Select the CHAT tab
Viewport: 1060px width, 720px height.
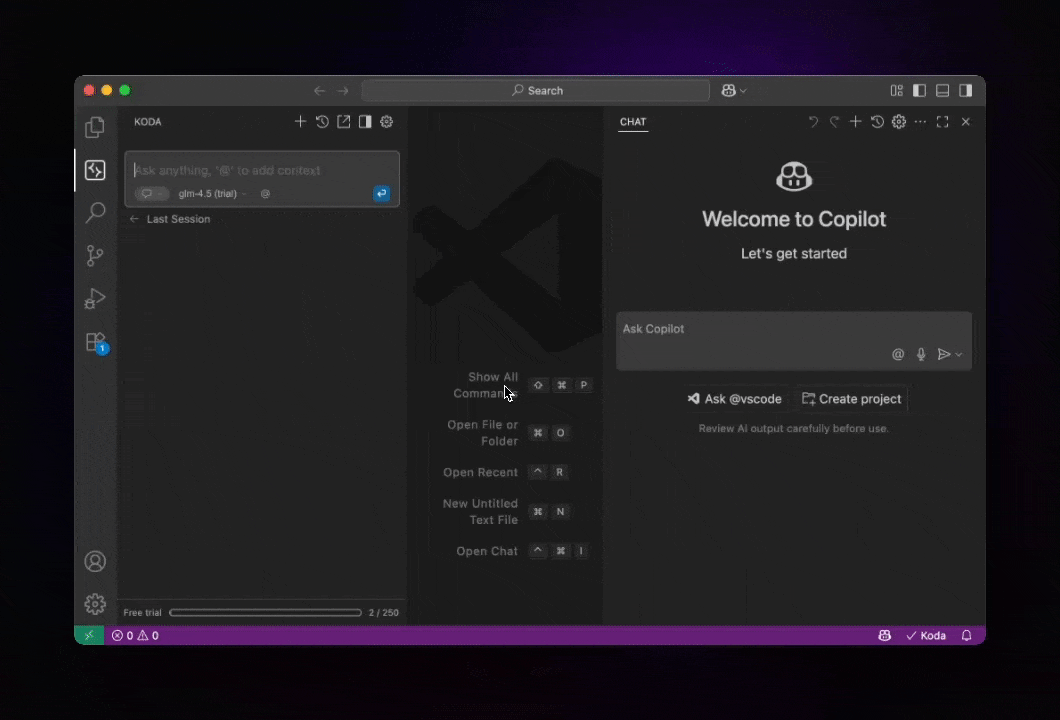tap(633, 122)
